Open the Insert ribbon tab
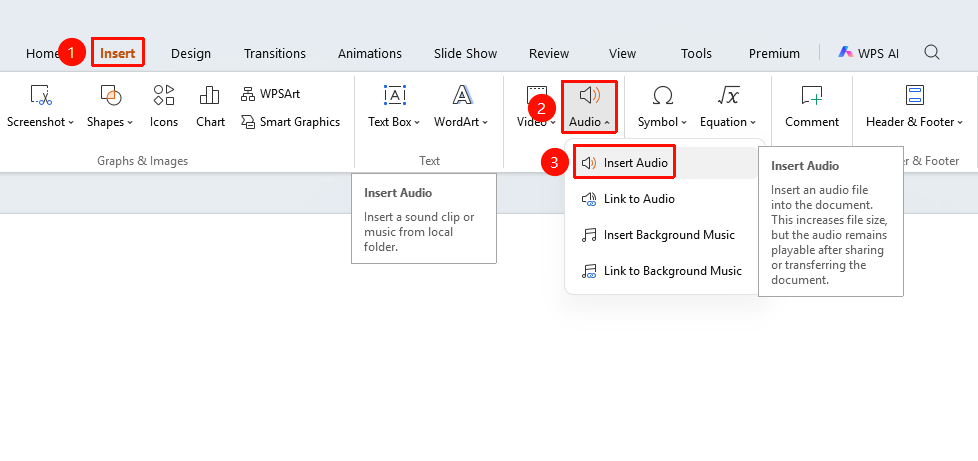The width and height of the screenshot is (978, 461). pos(118,53)
